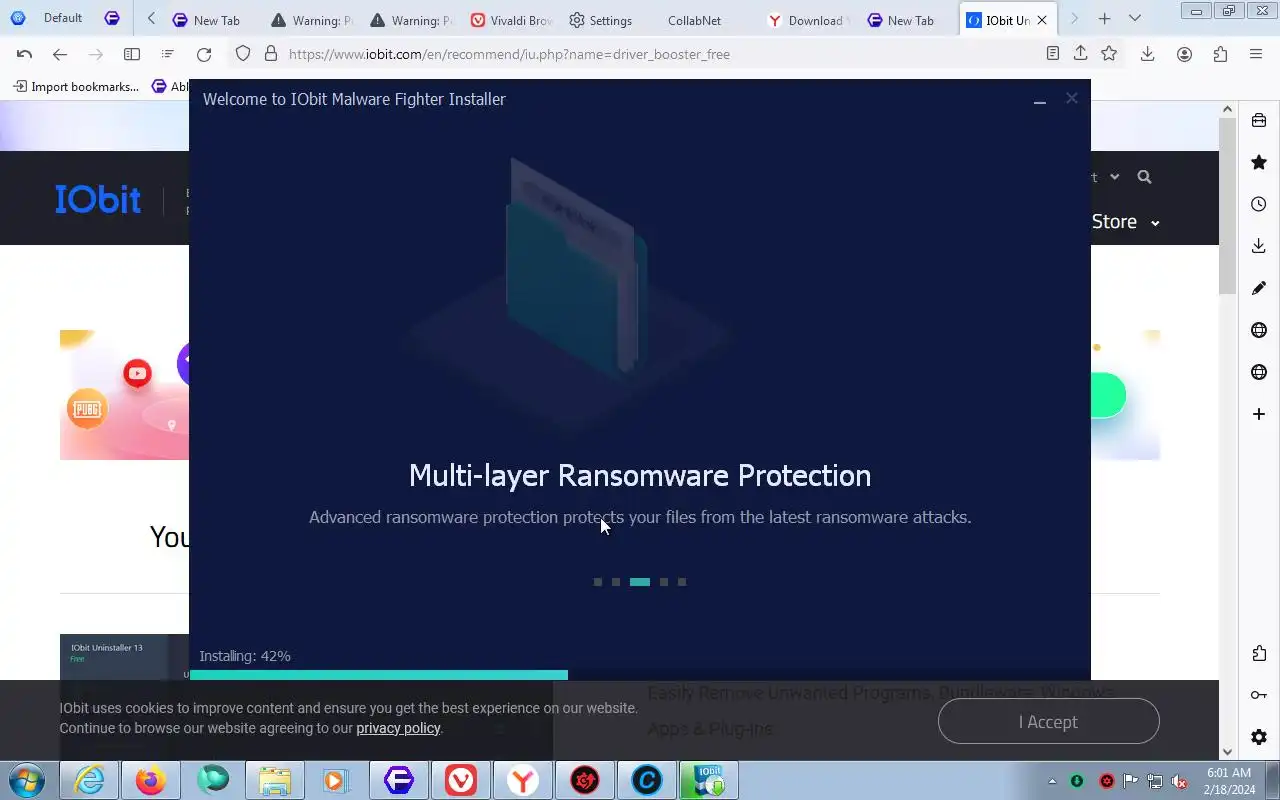Bookmark this page with the star icon

click(1109, 54)
